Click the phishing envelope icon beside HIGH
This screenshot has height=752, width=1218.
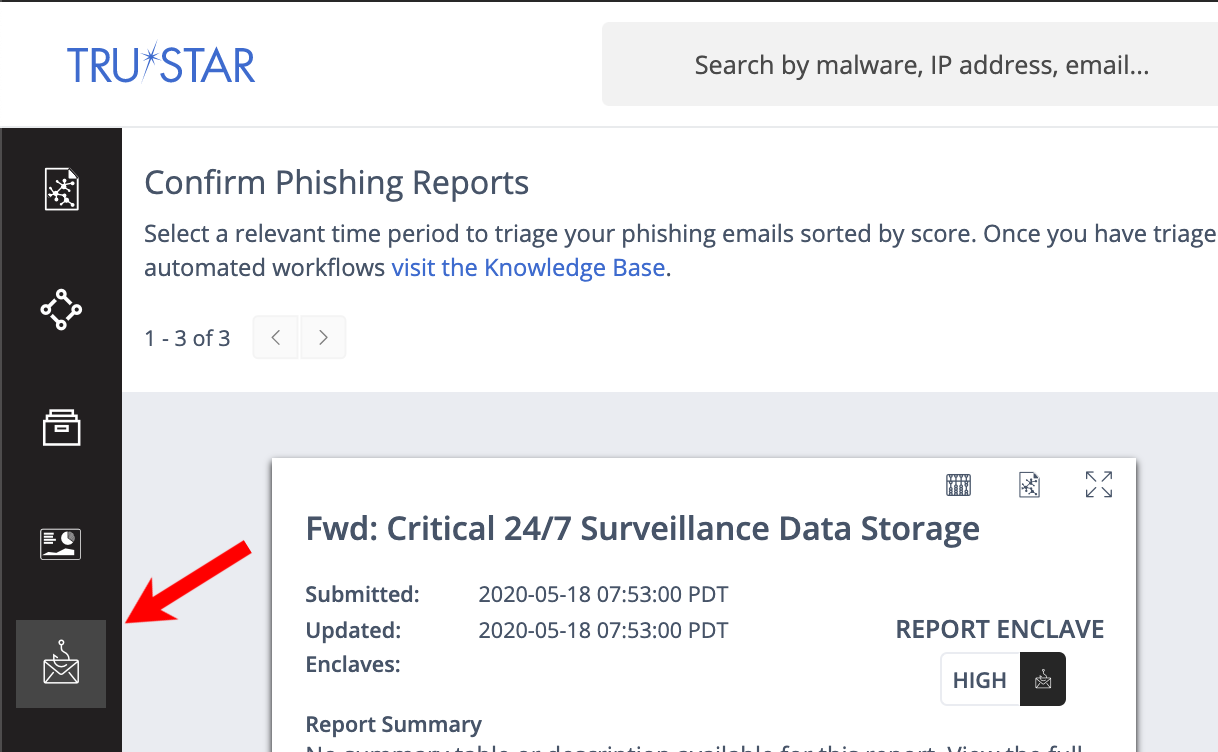[x=1043, y=680]
